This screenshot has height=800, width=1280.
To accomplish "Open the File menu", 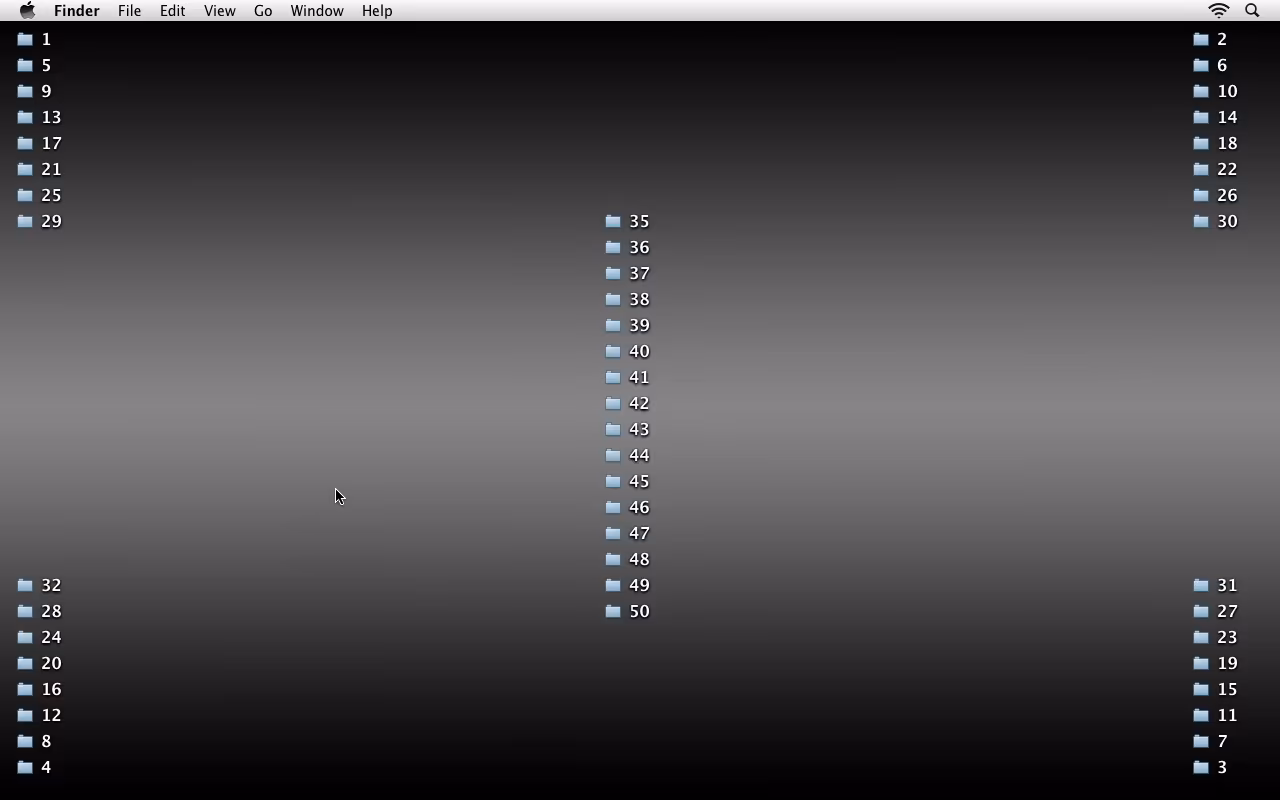I will coord(129,10).
